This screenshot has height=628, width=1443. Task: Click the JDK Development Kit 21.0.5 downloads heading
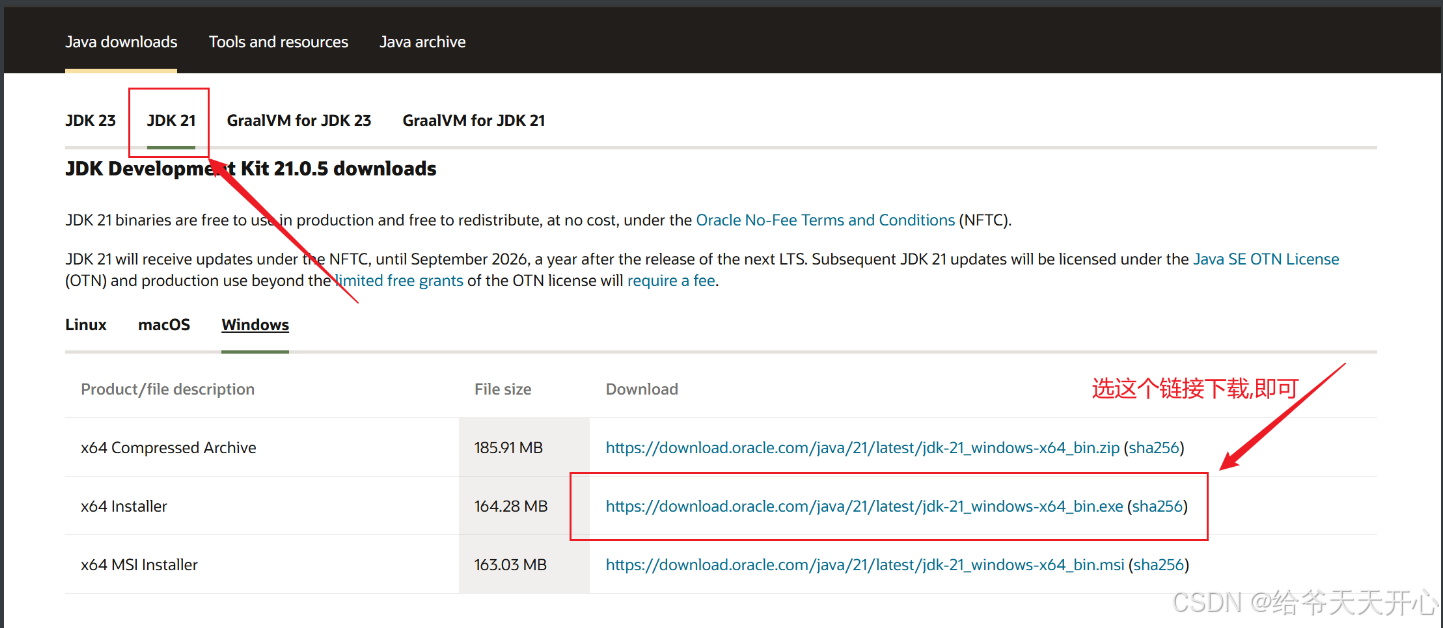(x=251, y=169)
